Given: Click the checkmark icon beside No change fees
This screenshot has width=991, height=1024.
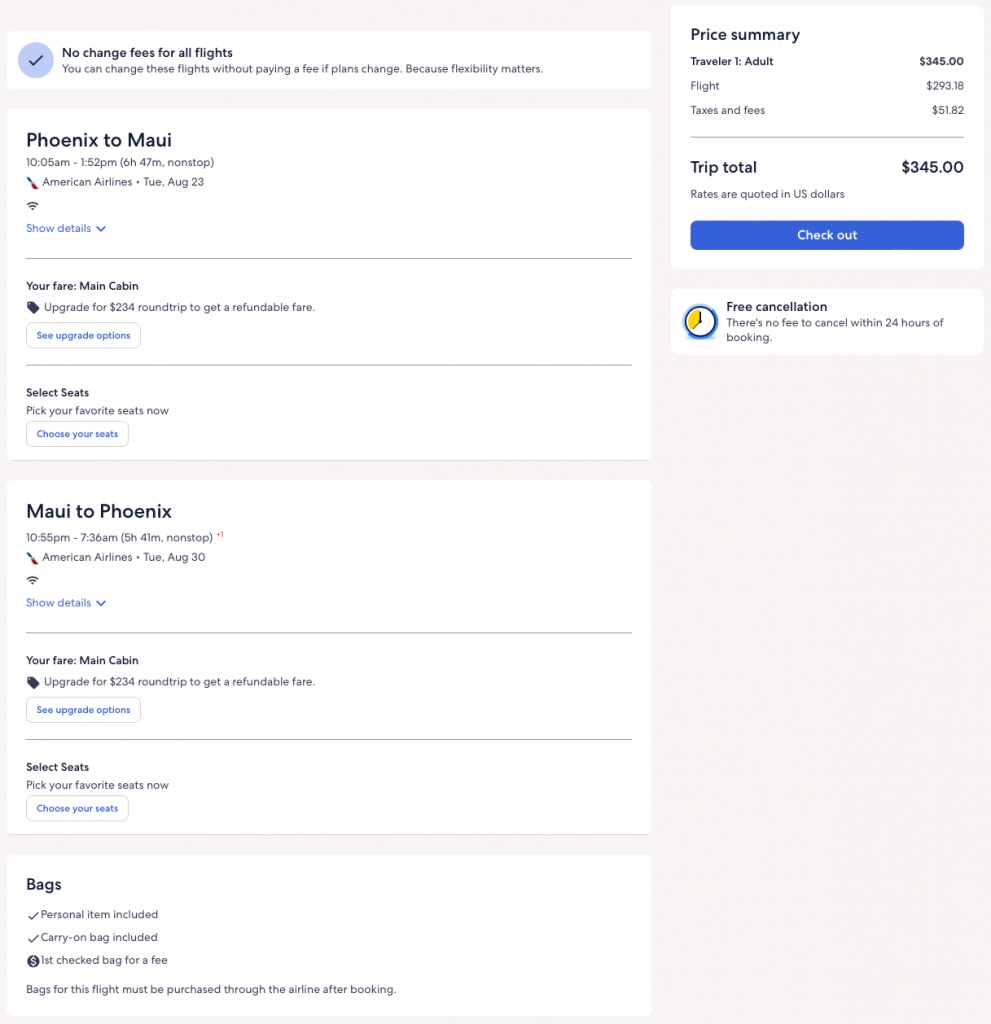Looking at the screenshot, I should click(x=36, y=60).
